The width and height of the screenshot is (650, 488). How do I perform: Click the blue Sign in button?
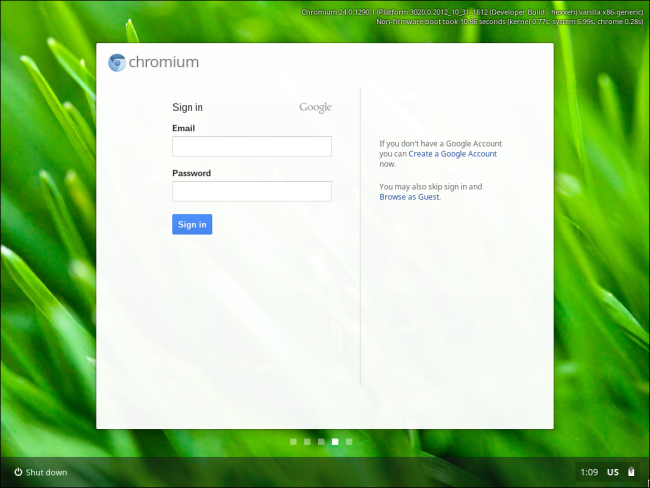pyautogui.click(x=192, y=224)
